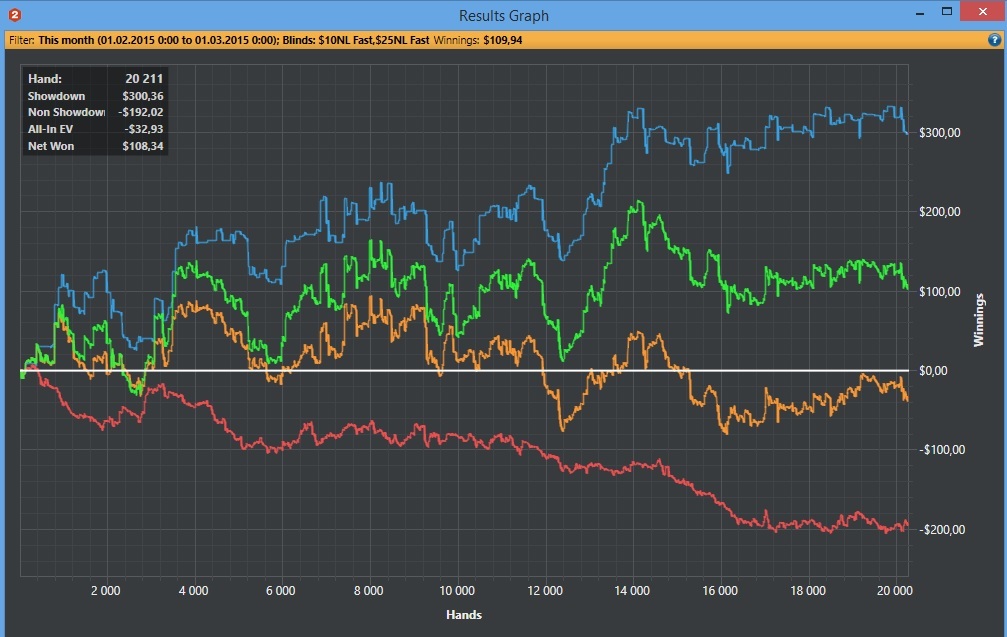1007x637 pixels.
Task: Minimize the Results Graph window
Action: point(920,12)
